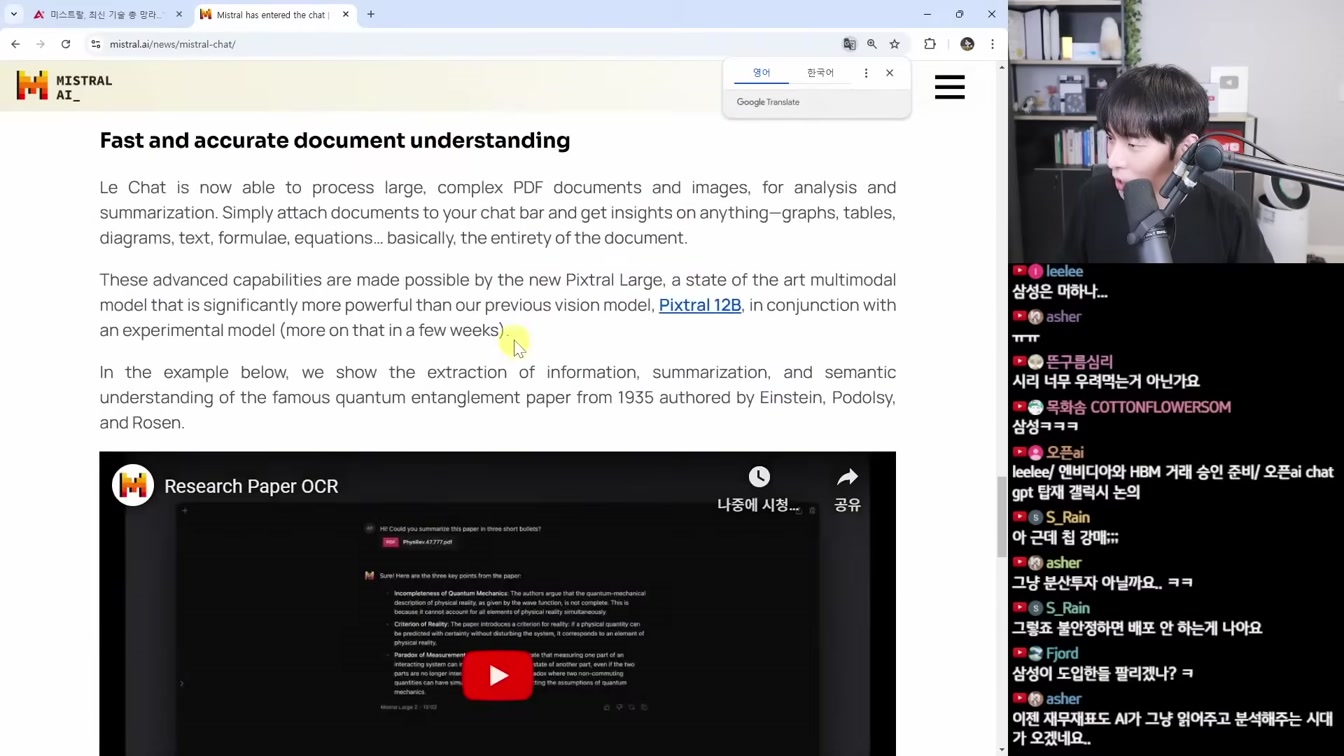Click the webcam video feed of the streamer

pyautogui.click(x=1176, y=131)
